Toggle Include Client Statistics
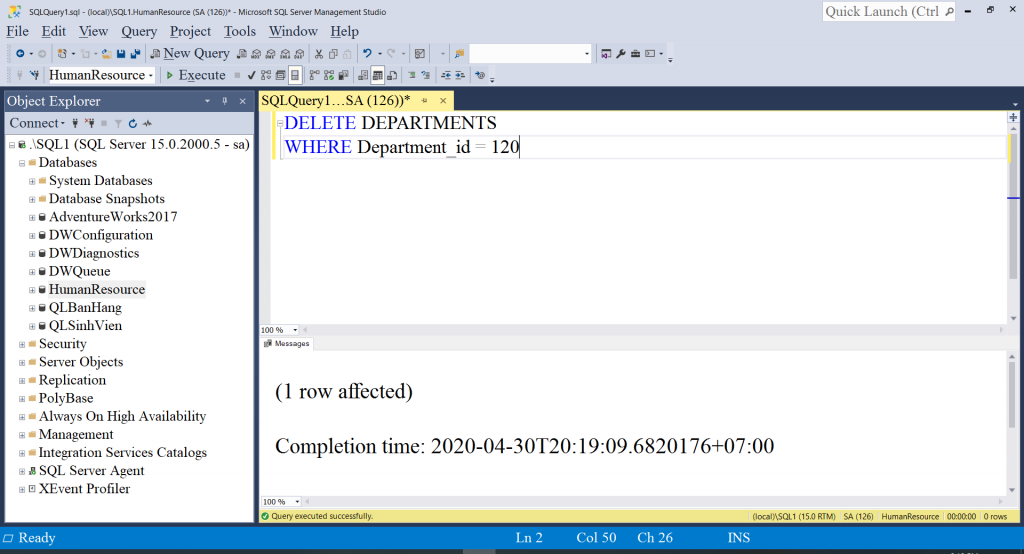Viewport: 1024px width, 554px height. [343, 75]
